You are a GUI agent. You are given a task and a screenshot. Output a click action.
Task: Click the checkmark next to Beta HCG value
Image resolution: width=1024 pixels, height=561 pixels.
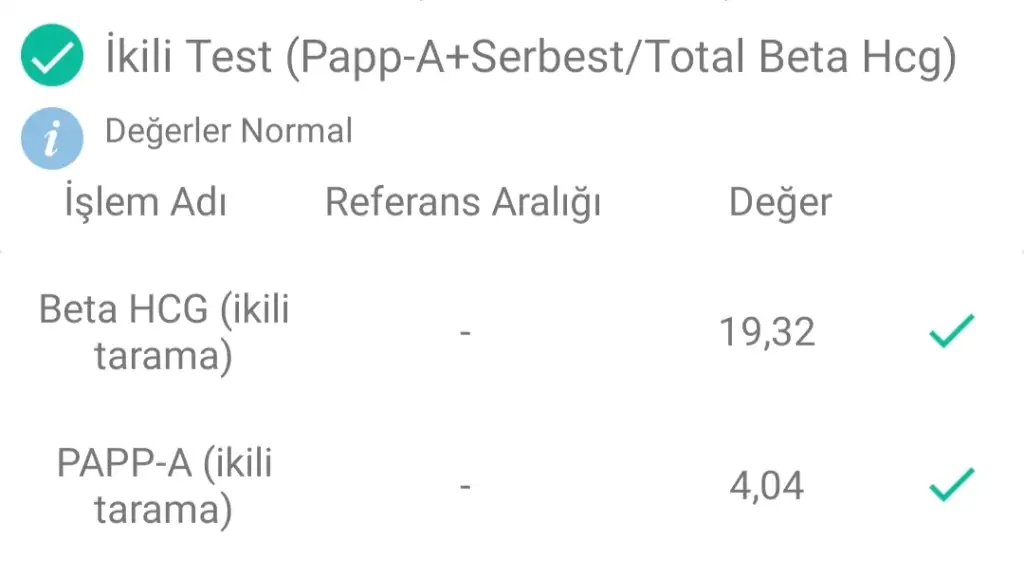[952, 330]
